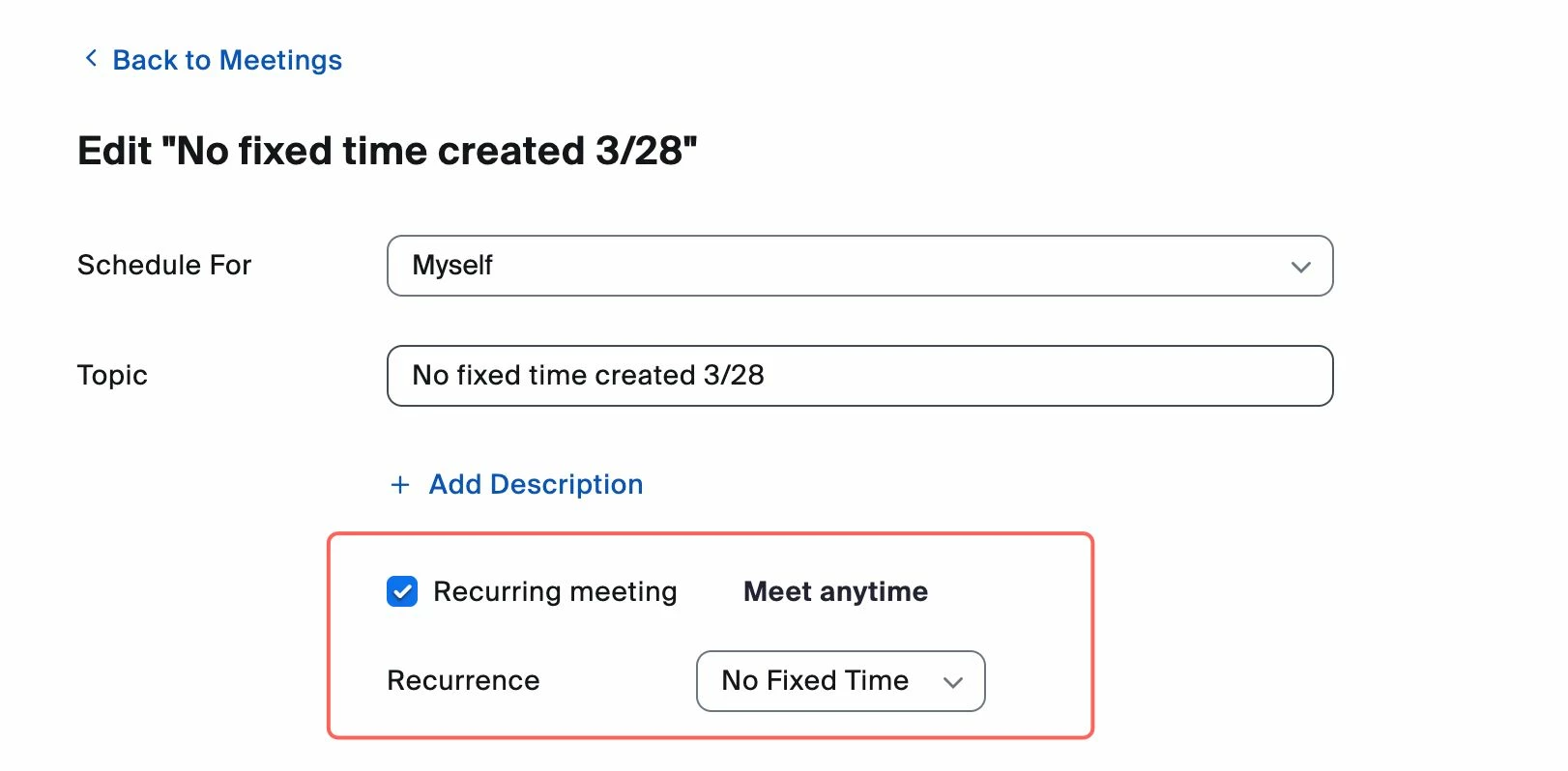Screen dimensions: 1568x771
Task: Uncheck the Recurring meeting checkbox
Action: click(402, 591)
